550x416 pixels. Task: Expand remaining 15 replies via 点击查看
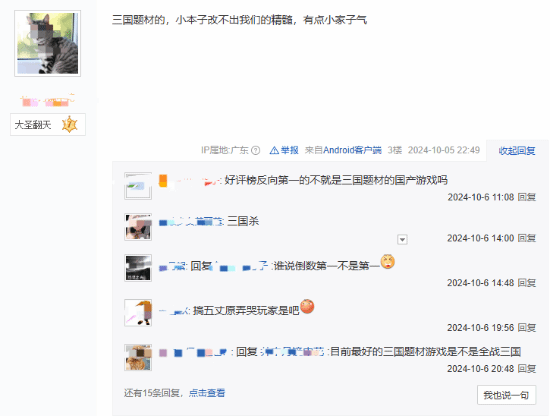coord(207,393)
